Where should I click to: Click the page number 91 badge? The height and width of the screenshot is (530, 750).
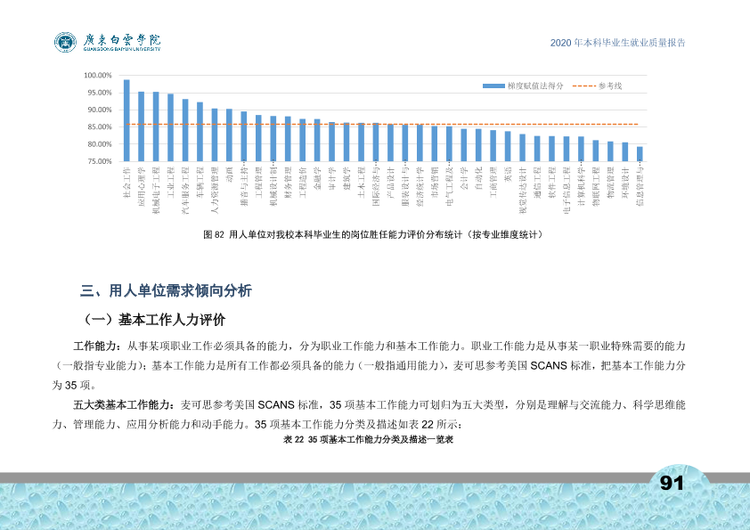pos(672,483)
